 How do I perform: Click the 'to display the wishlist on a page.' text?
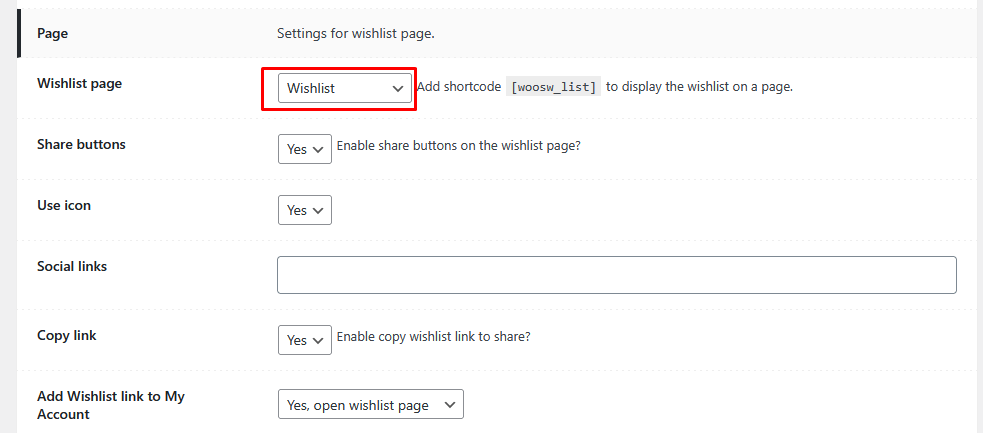[x=699, y=87]
